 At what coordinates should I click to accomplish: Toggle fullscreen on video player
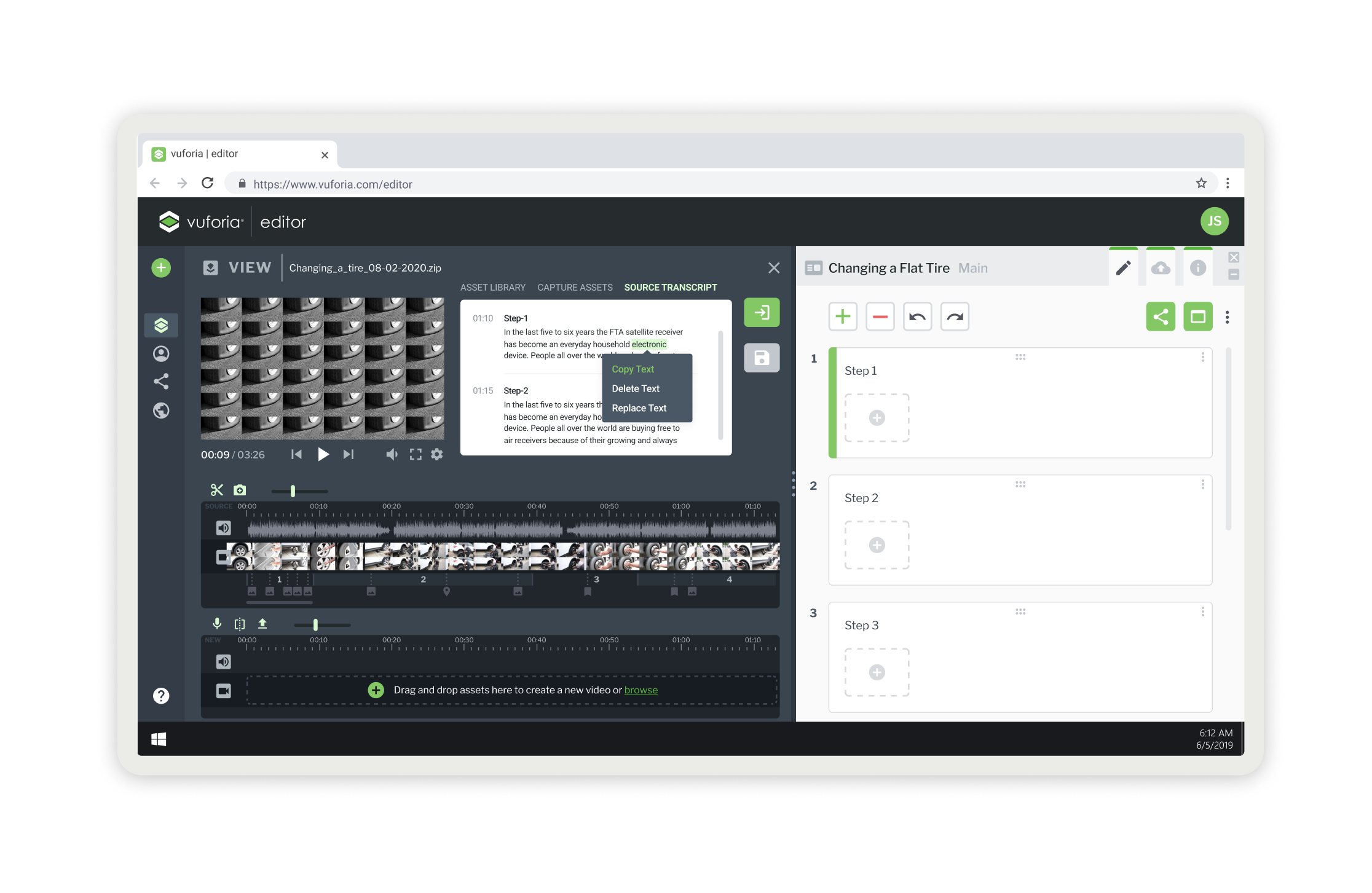(416, 454)
